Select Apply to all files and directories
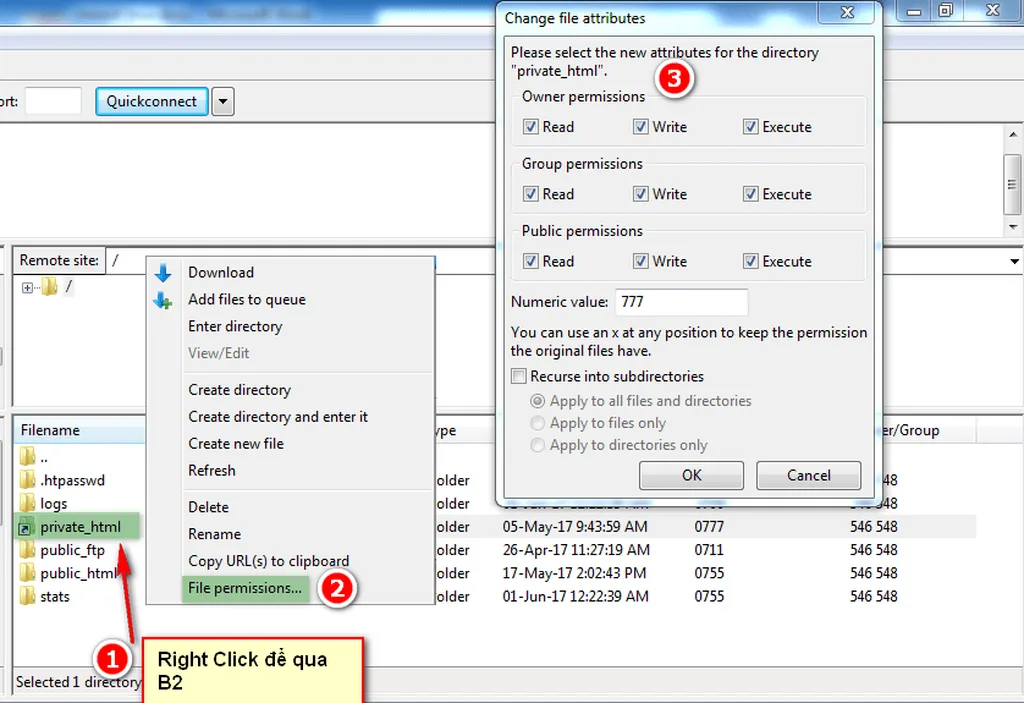The image size is (1024, 703). click(537, 401)
